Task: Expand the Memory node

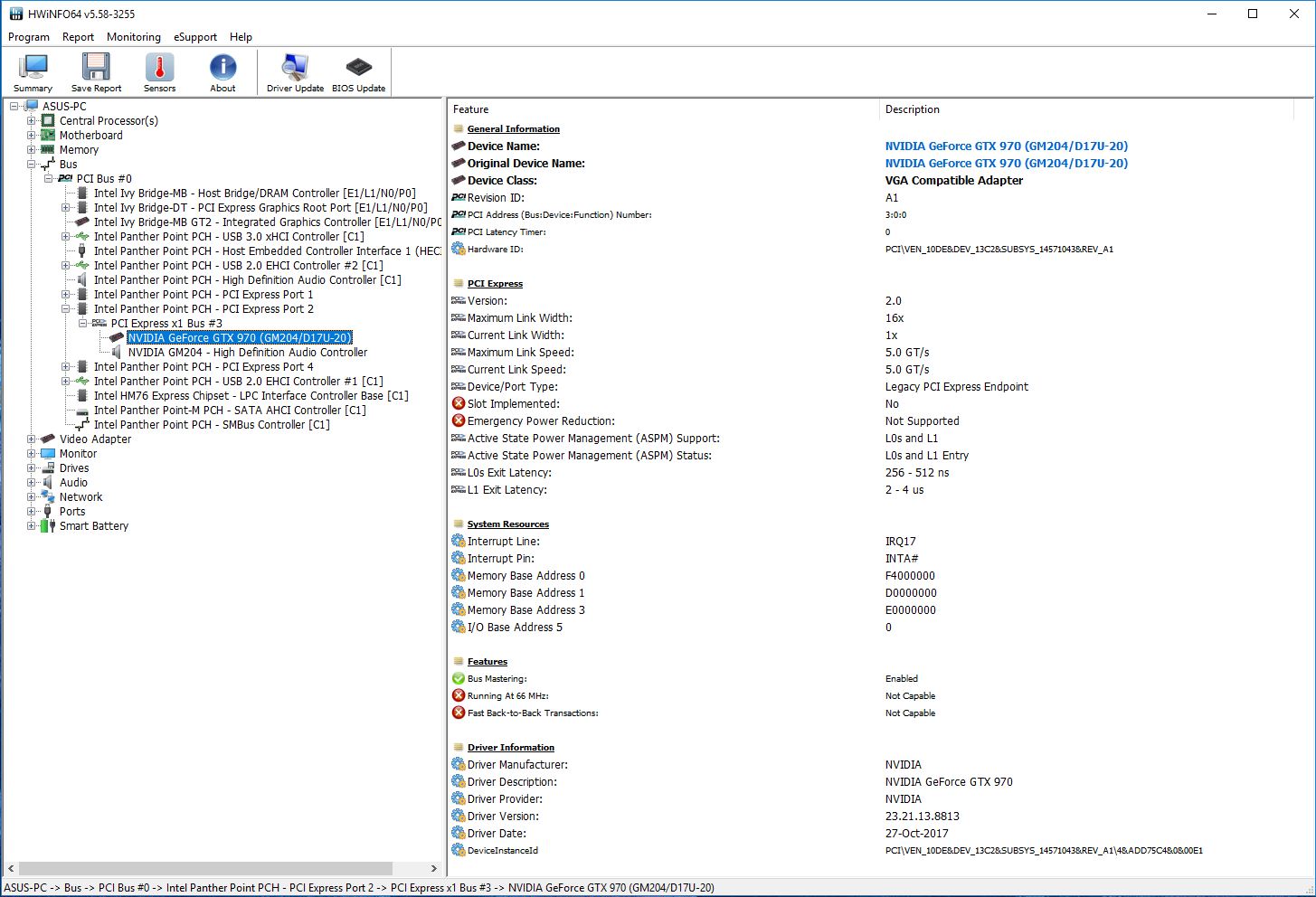Action: pos(31,149)
